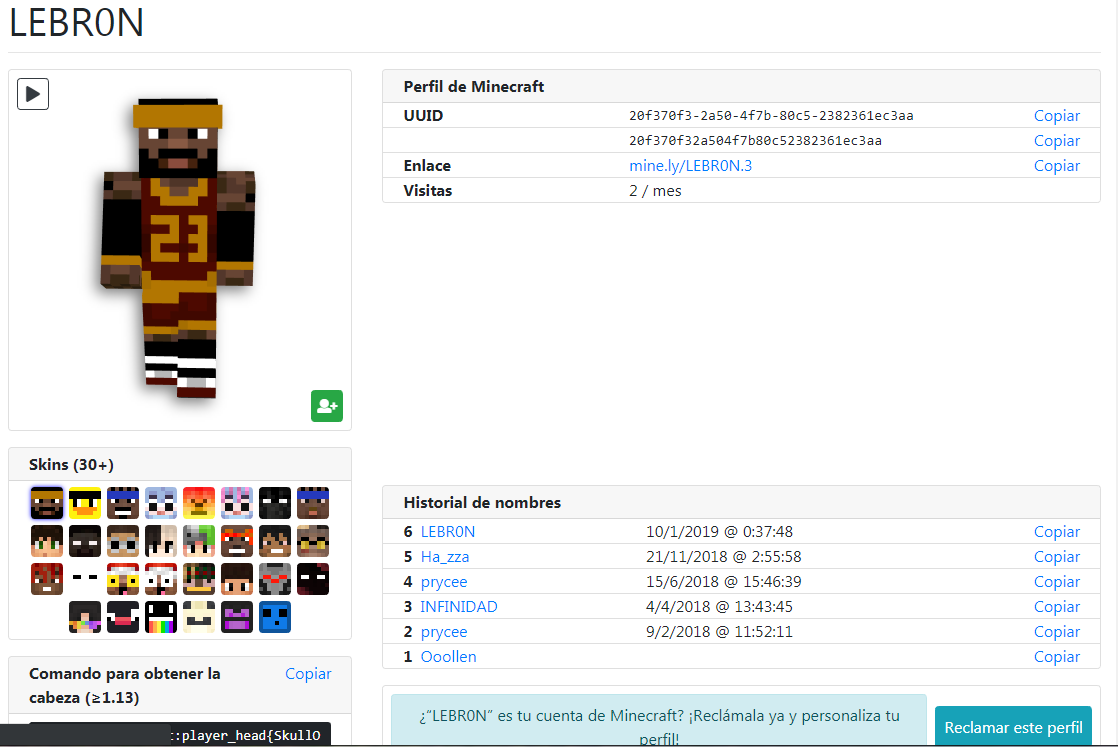Copy the undashed UUID with Copiar
Image resolution: width=1118 pixels, height=747 pixels.
pyautogui.click(x=1057, y=140)
